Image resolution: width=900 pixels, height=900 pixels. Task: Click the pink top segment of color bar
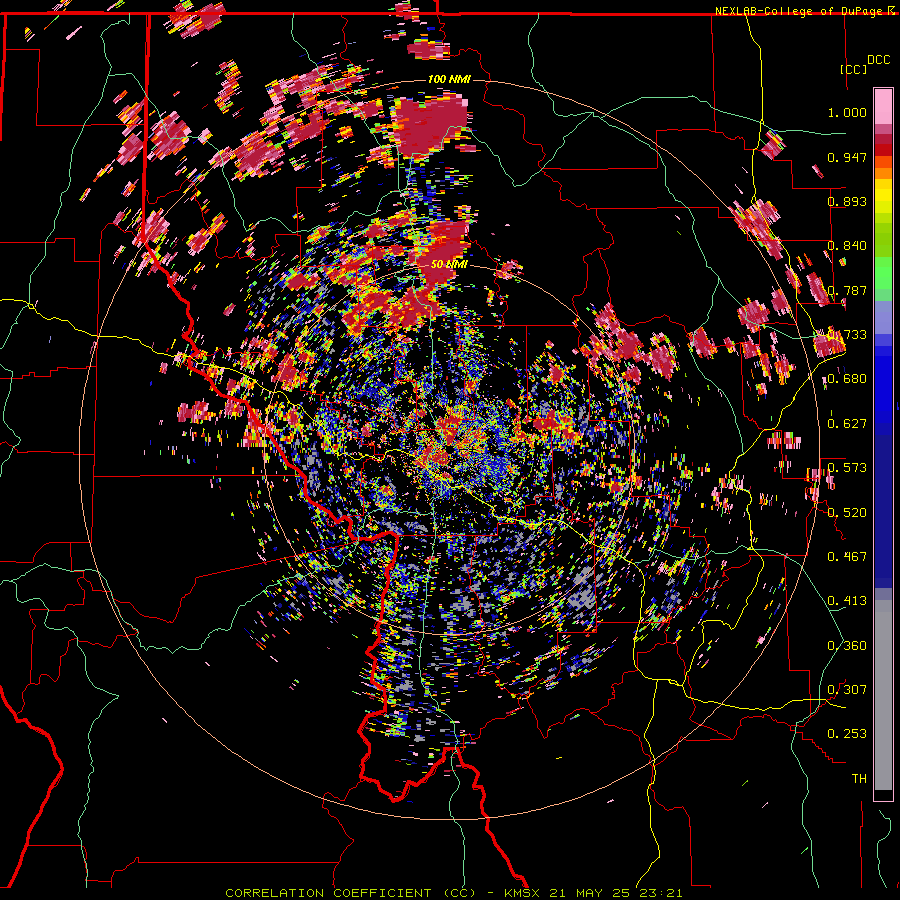tap(883, 106)
